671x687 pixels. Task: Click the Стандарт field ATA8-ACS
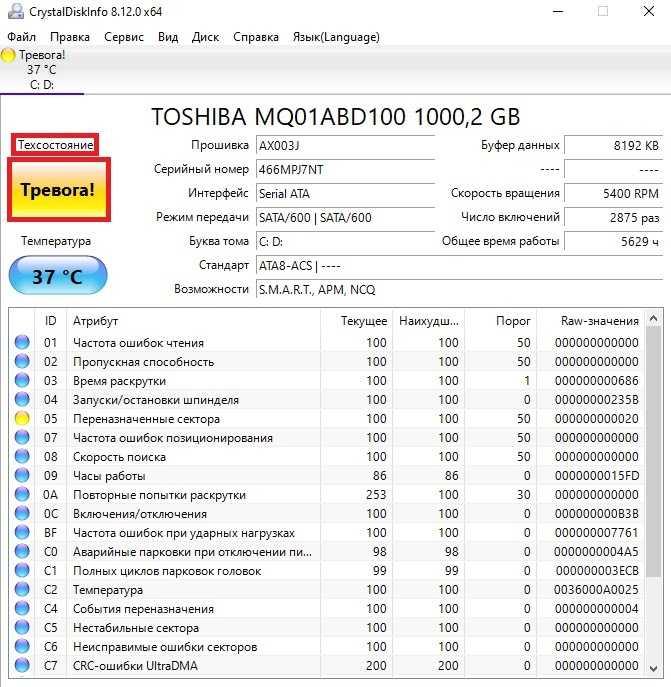(x=459, y=266)
